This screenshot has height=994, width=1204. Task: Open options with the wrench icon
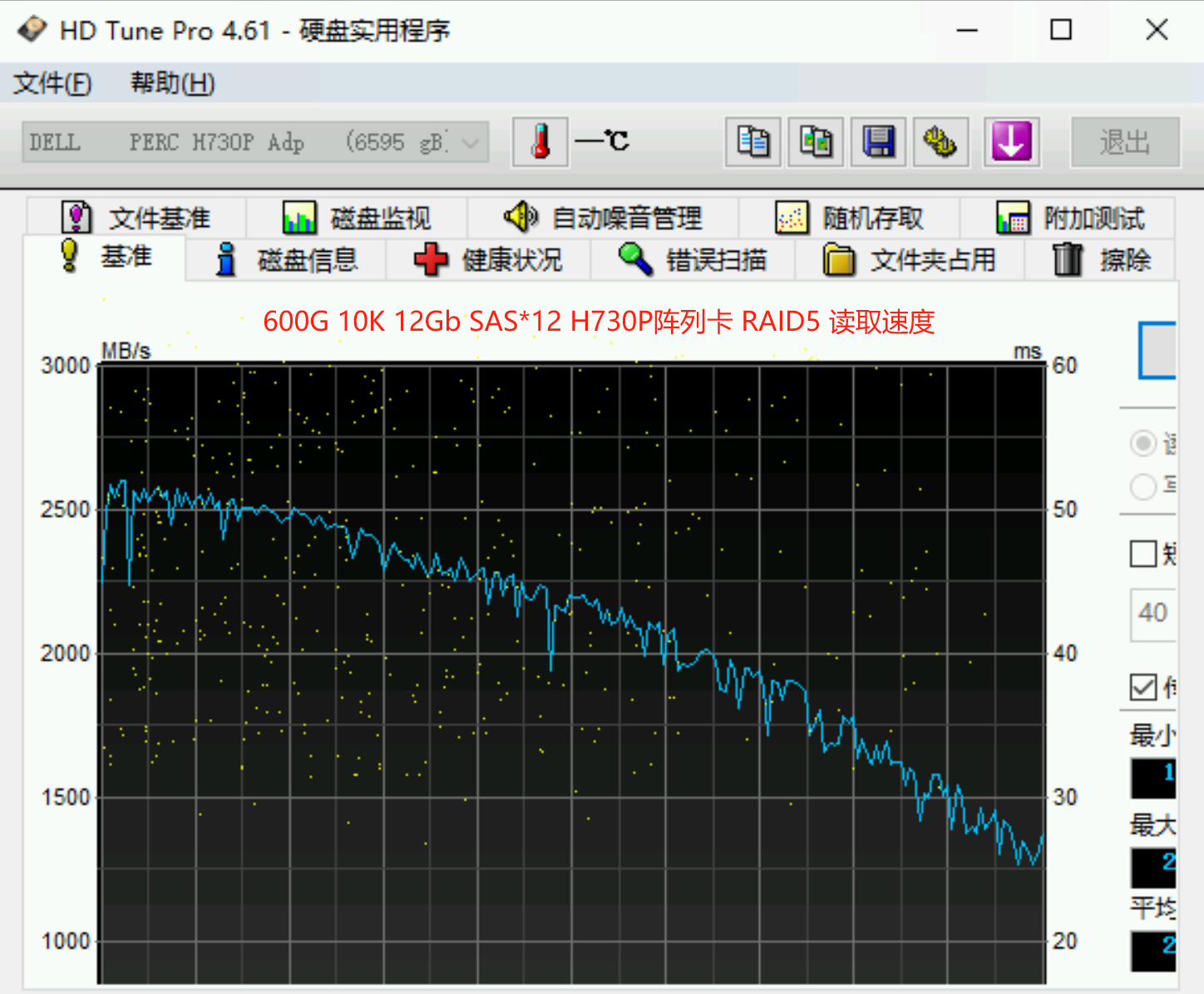(x=941, y=142)
